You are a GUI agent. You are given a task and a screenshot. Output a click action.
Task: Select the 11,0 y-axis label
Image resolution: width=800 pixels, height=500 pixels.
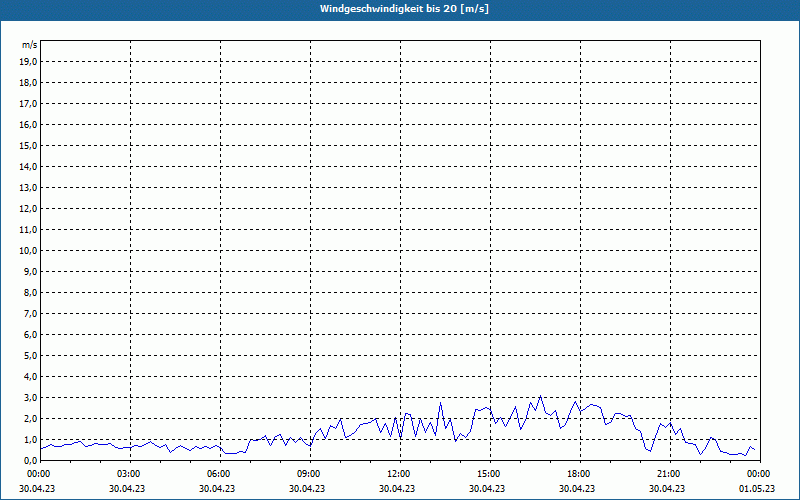point(28,230)
